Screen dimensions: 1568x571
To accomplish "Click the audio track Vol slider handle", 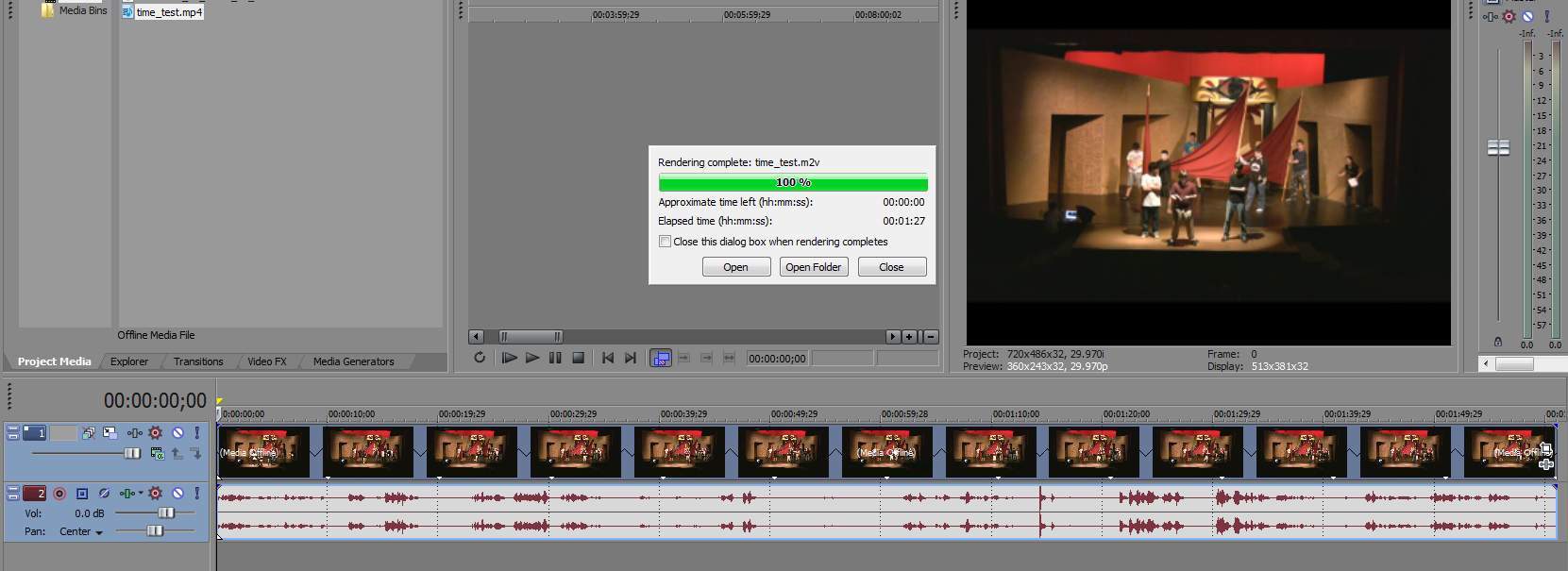I will point(166,512).
